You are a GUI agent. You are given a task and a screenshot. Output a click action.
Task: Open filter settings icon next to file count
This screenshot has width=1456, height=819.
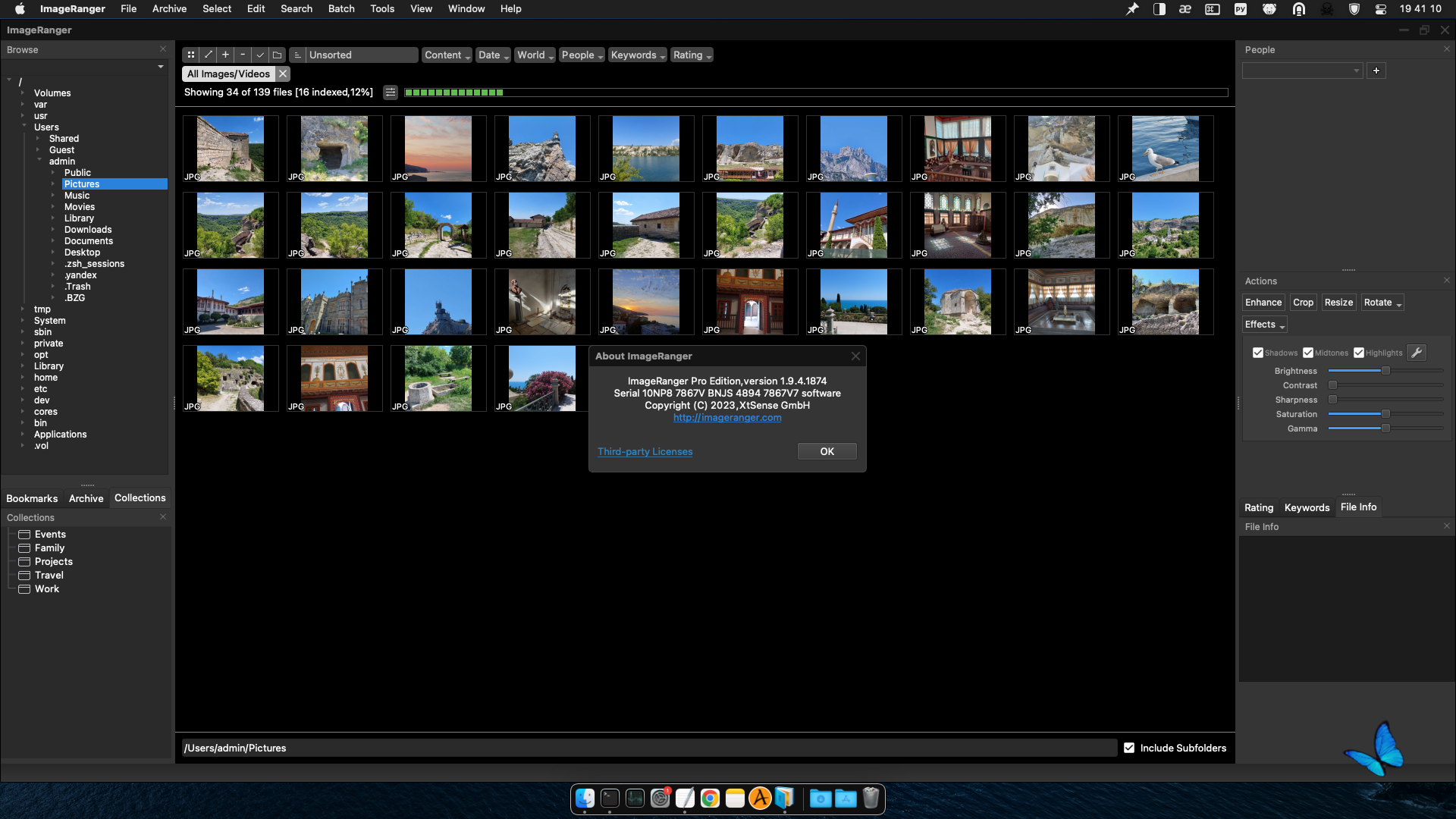(391, 93)
